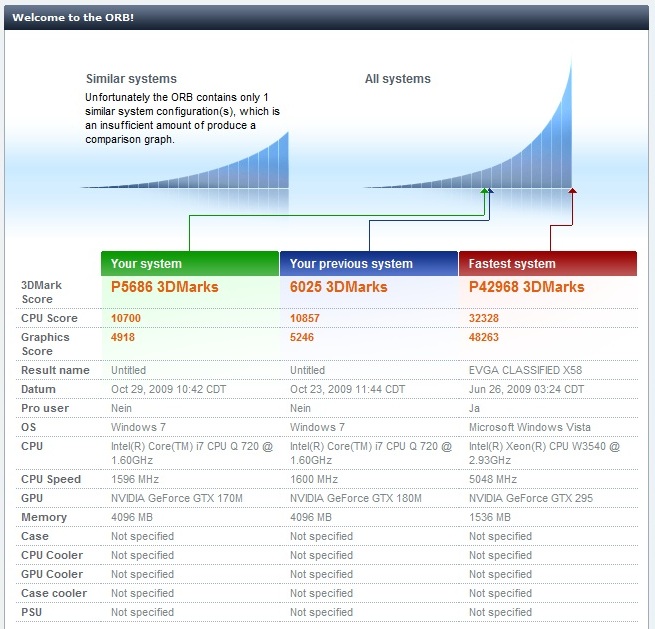655x629 pixels.
Task: Click CPU speed '5048 MHz'
Action: [x=493, y=479]
